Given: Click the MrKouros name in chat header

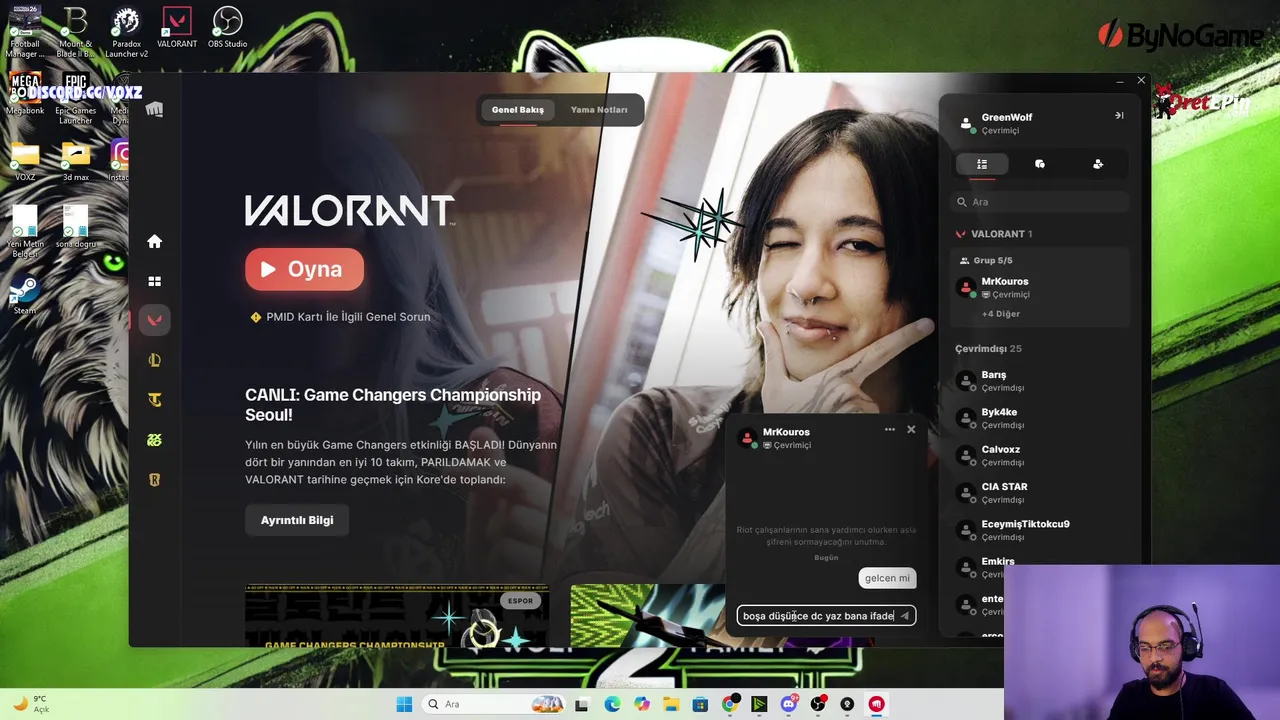Looking at the screenshot, I should [786, 432].
